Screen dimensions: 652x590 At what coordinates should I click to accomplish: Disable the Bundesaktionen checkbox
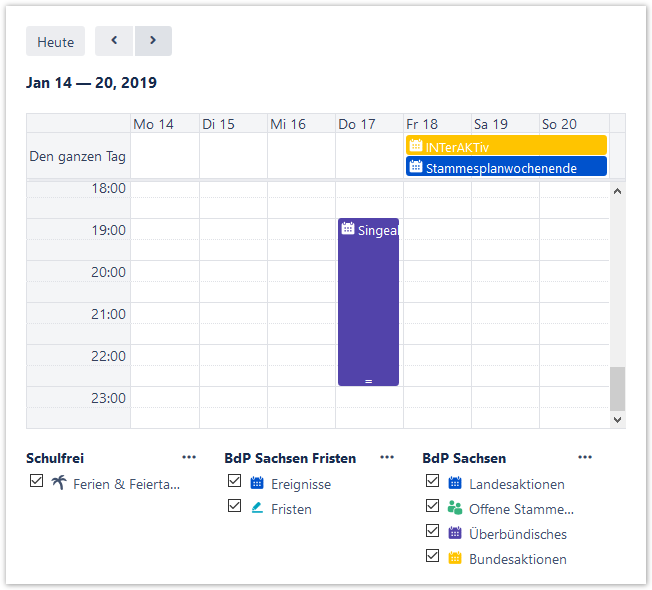tap(433, 557)
